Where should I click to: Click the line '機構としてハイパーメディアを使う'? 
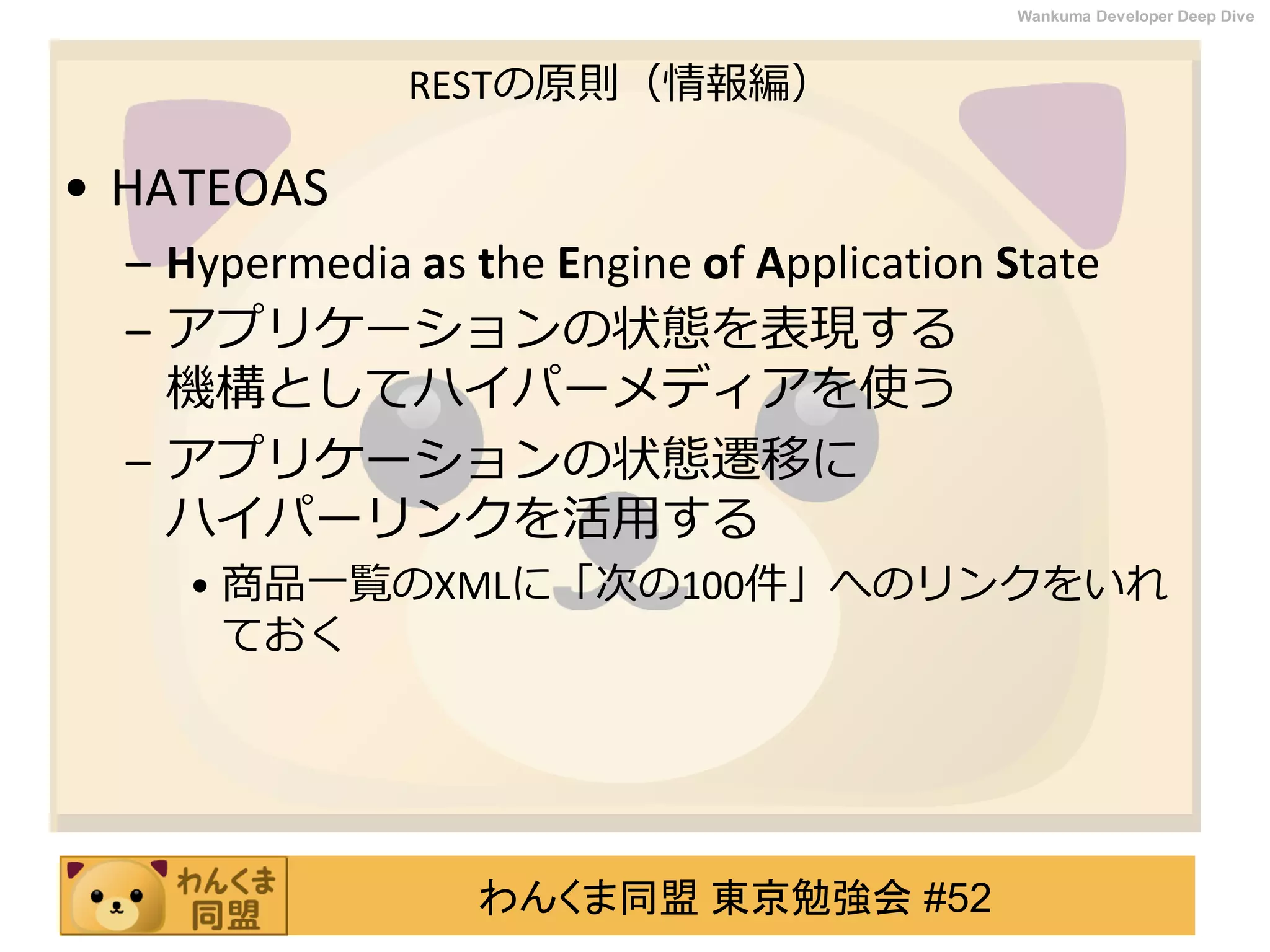click(561, 387)
